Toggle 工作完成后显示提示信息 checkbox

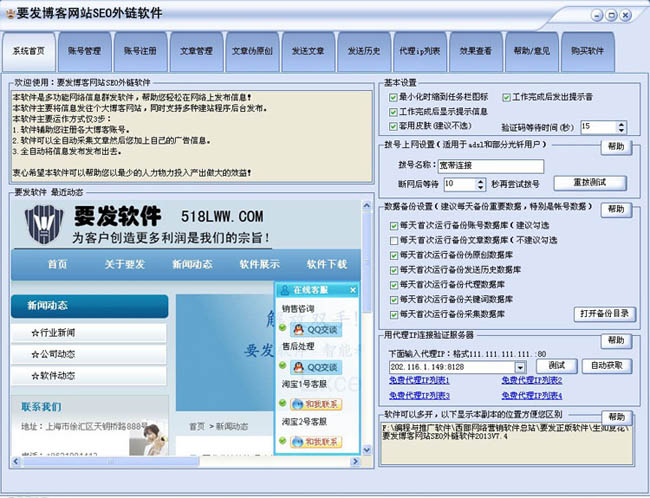tap(393, 112)
